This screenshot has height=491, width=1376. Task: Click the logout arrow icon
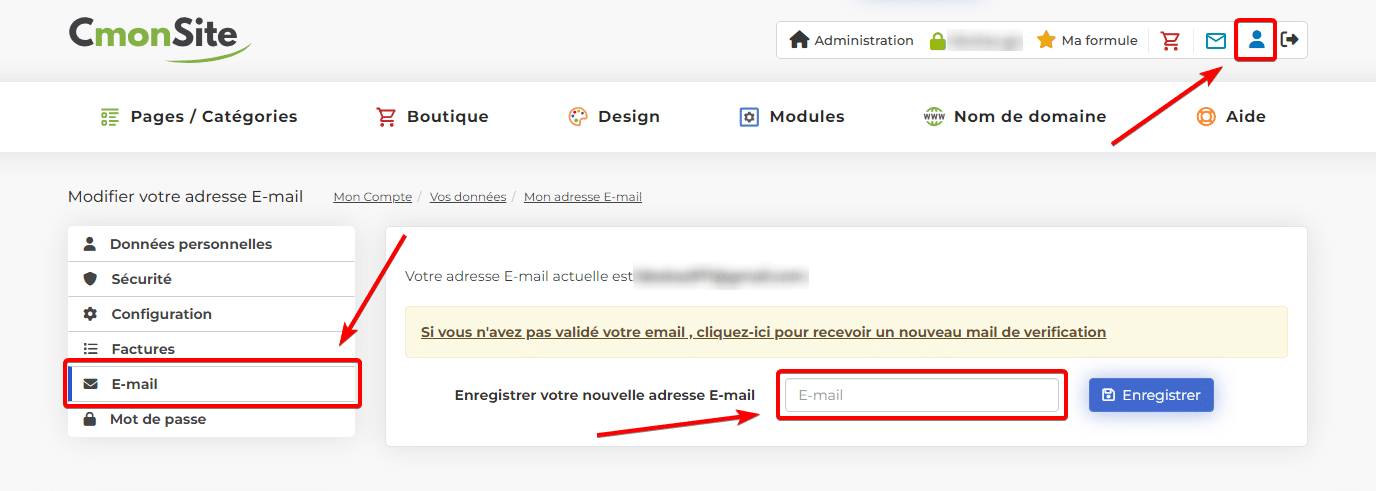click(x=1290, y=40)
